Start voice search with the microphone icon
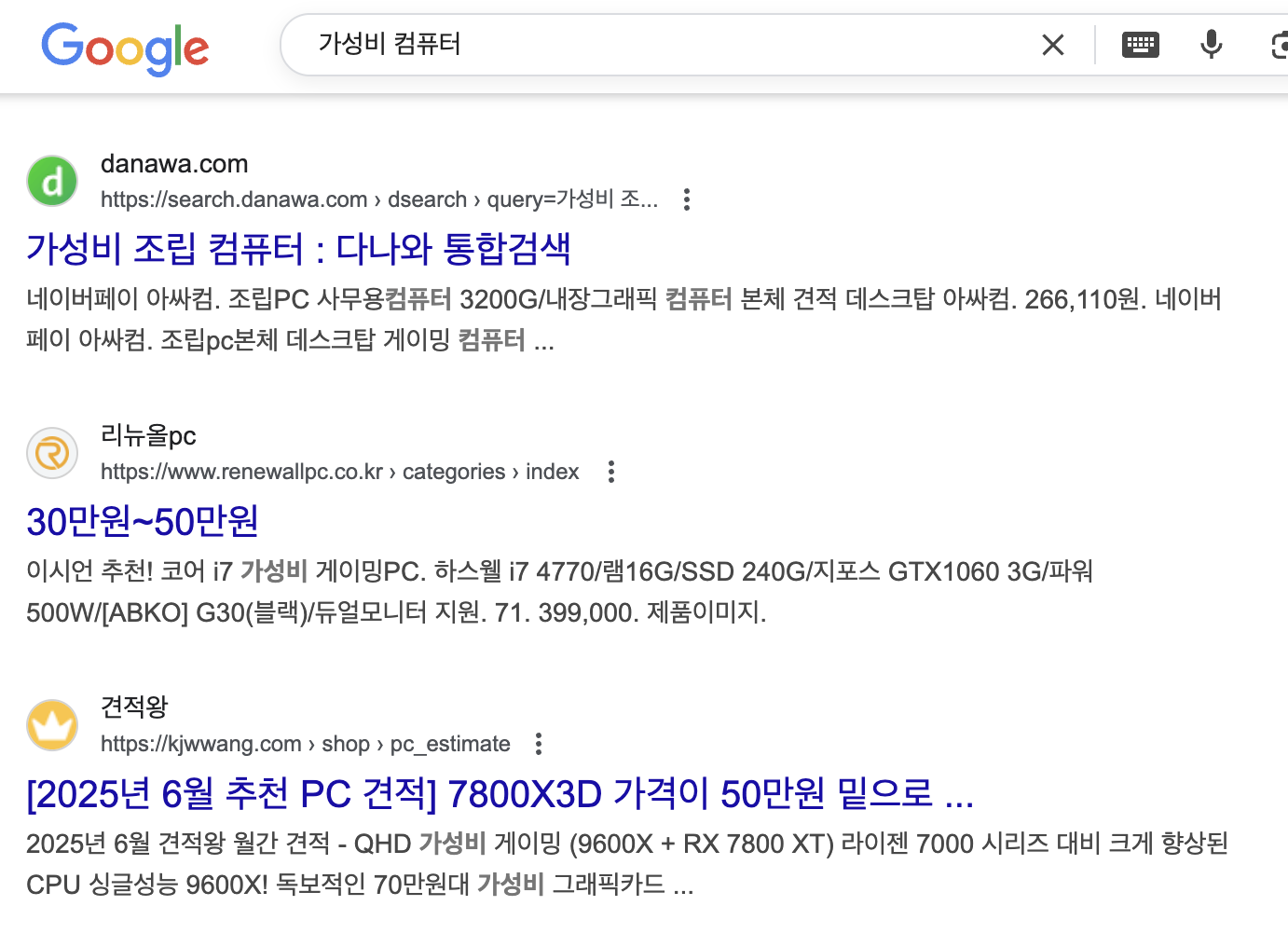 [x=1211, y=45]
